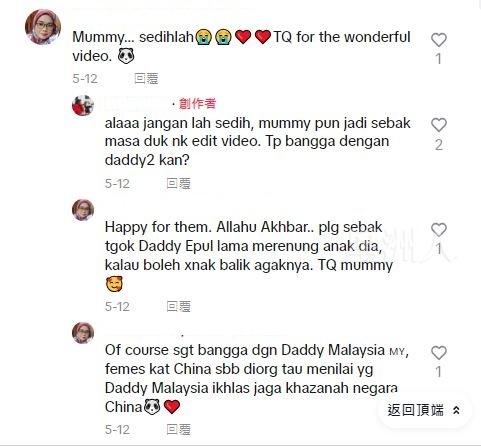The height and width of the screenshot is (447, 481).
Task: Reply to the 'Daddy Malaysia' comment
Action: point(179,429)
